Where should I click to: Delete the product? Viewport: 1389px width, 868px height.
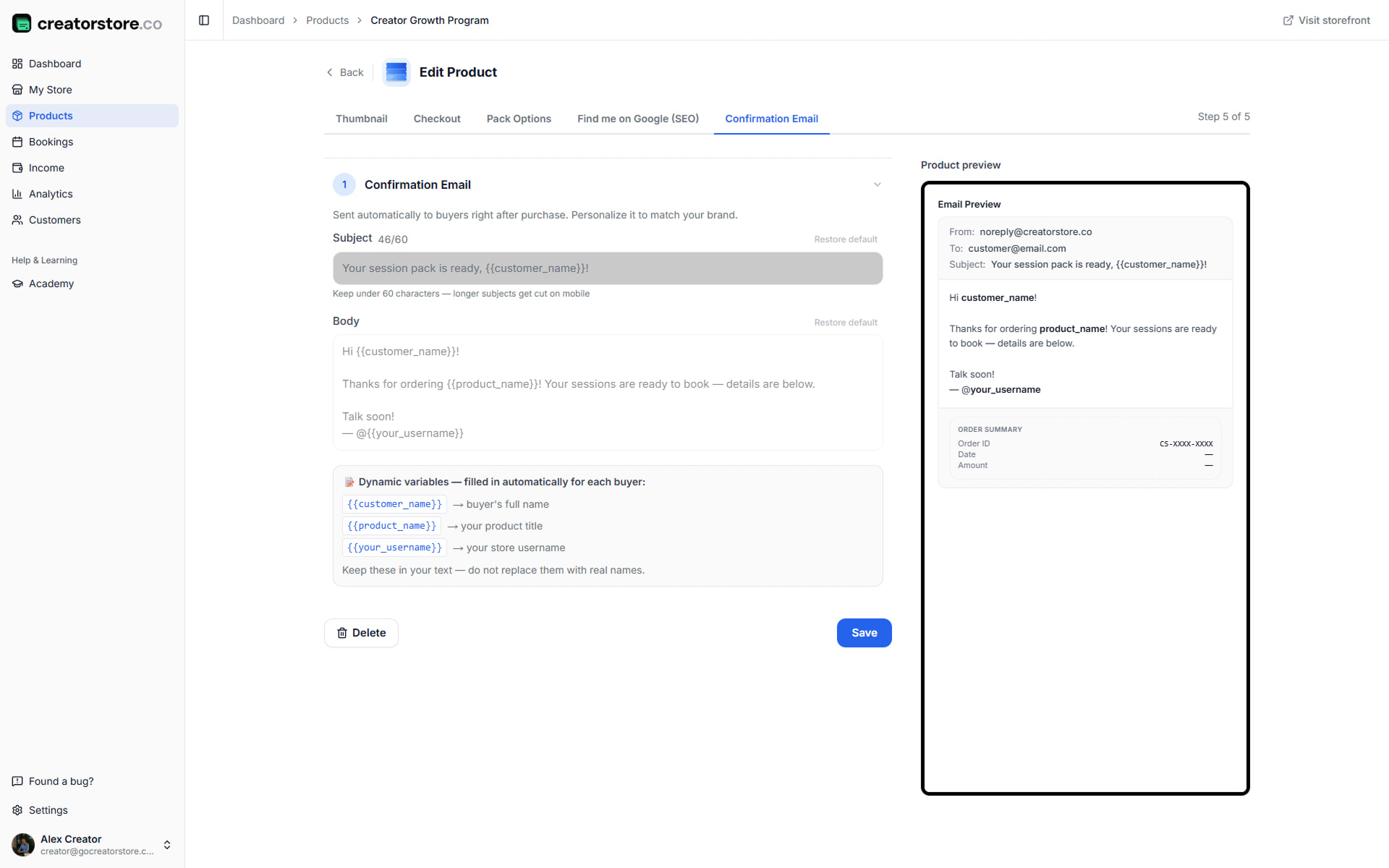[361, 633]
